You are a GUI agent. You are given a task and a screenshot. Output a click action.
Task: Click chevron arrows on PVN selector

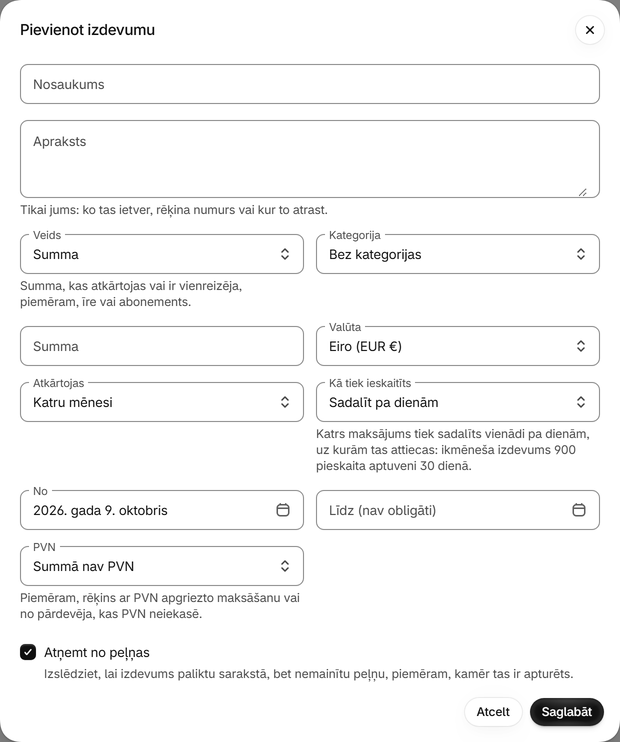coord(285,566)
